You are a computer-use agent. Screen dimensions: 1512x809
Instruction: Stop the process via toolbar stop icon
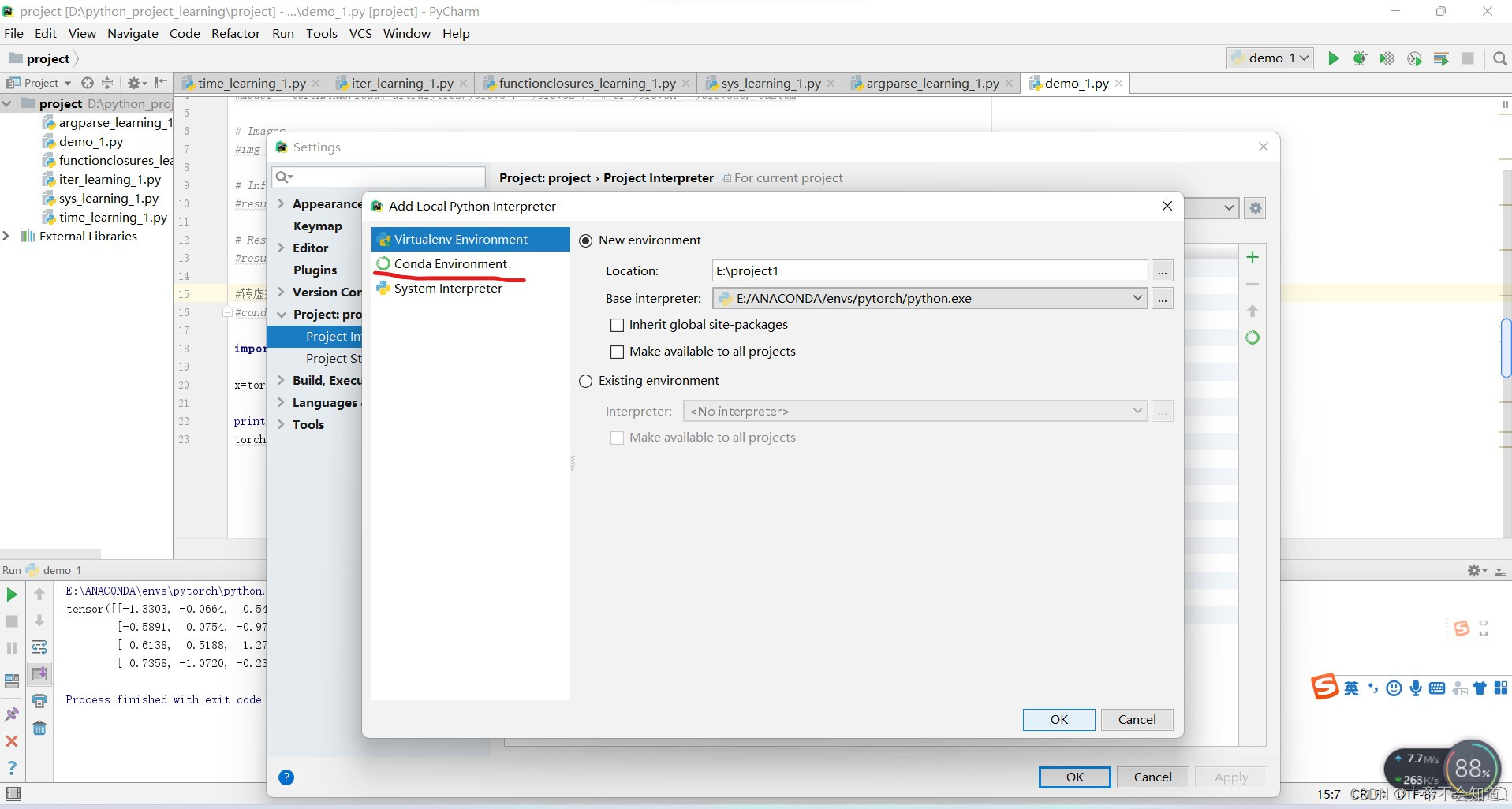click(1468, 58)
